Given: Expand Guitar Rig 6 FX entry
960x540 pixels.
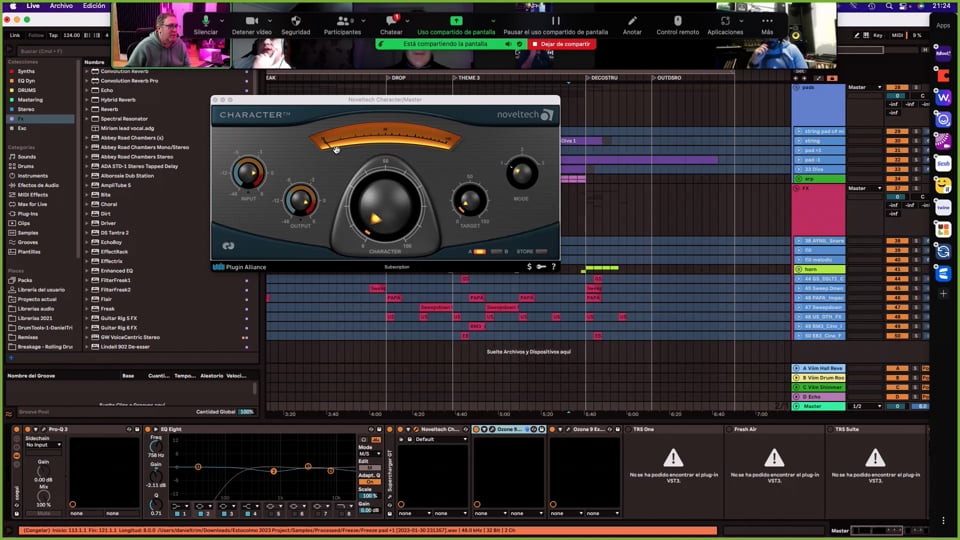Looking at the screenshot, I should coord(86,328).
